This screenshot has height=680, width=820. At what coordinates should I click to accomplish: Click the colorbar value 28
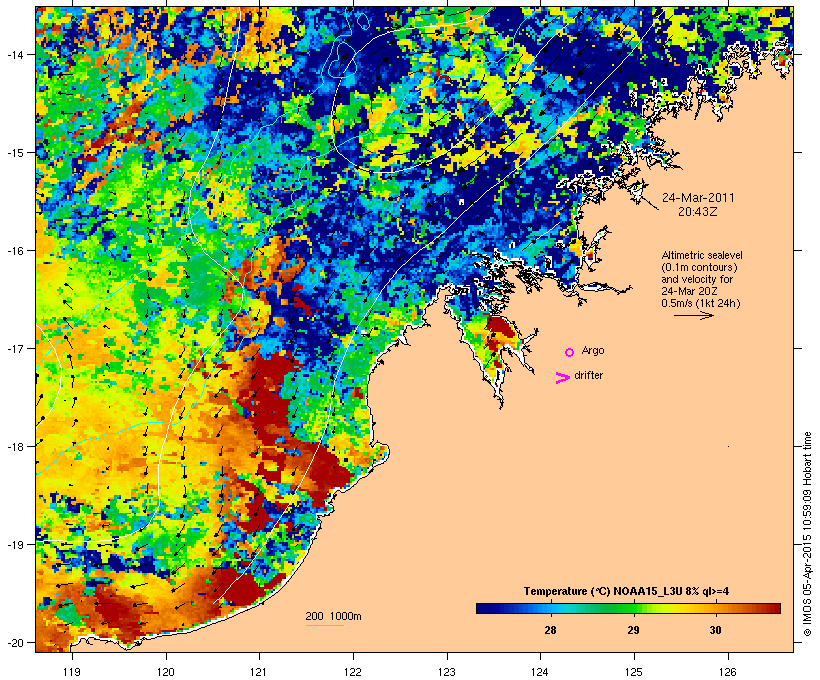coord(550,630)
